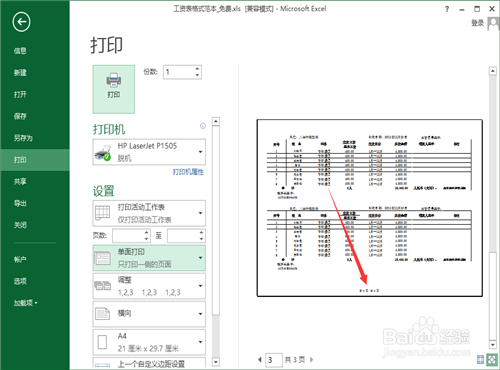Click the current page number box
Image resolution: width=500 pixels, height=370 pixels.
pyautogui.click(x=274, y=360)
